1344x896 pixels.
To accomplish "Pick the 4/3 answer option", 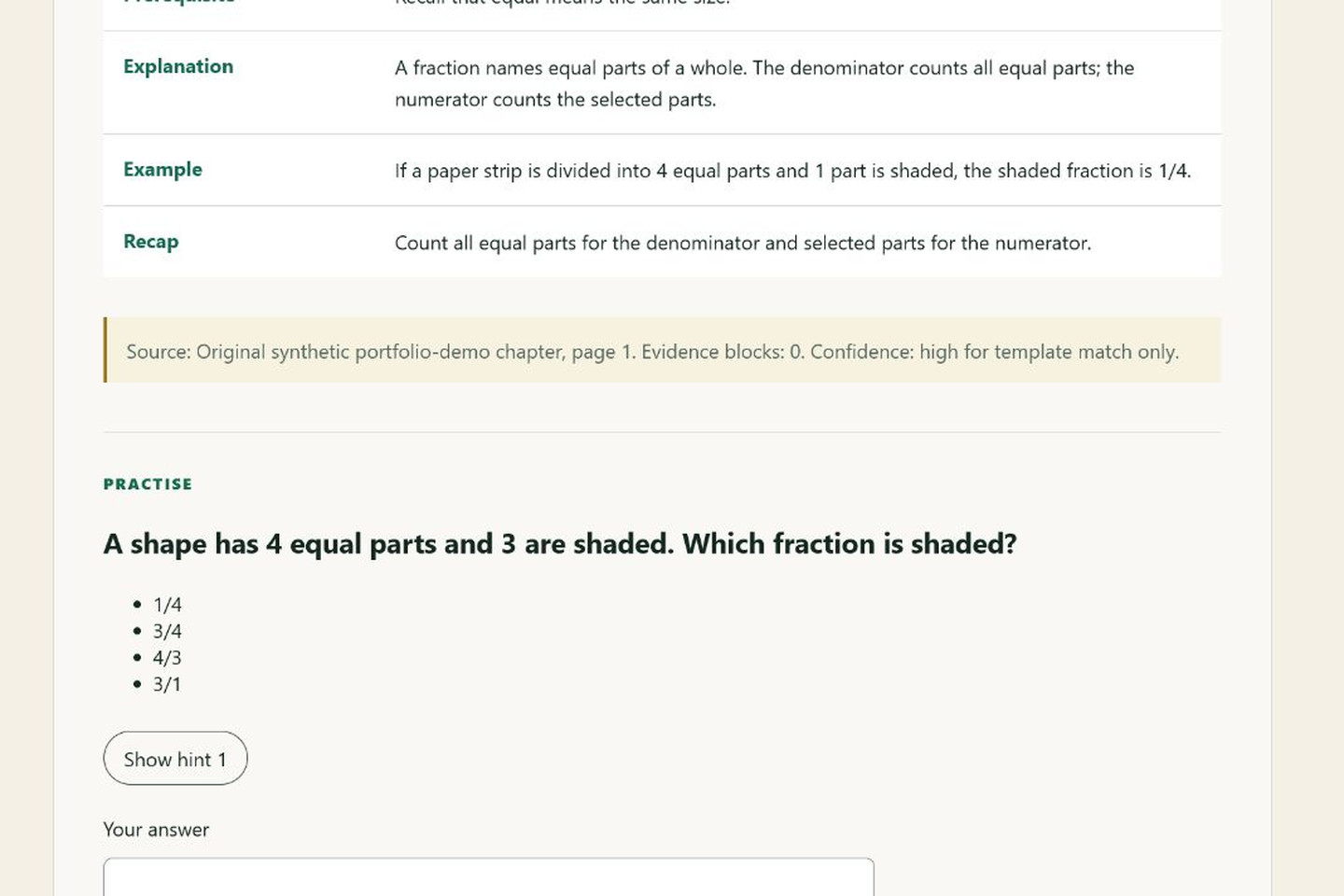I will click(167, 658).
